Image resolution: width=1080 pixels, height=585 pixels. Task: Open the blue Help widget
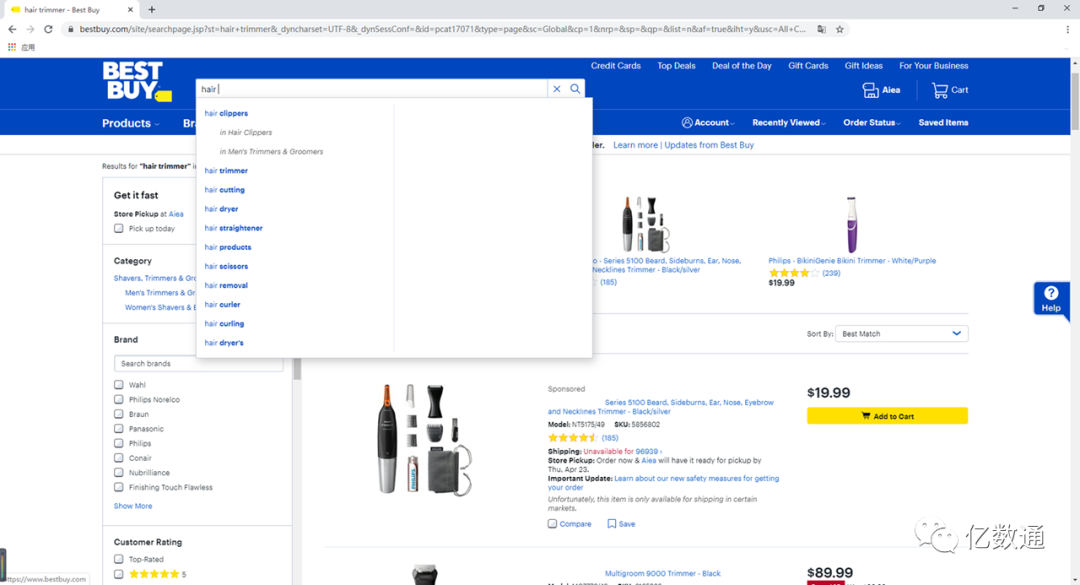click(x=1051, y=298)
